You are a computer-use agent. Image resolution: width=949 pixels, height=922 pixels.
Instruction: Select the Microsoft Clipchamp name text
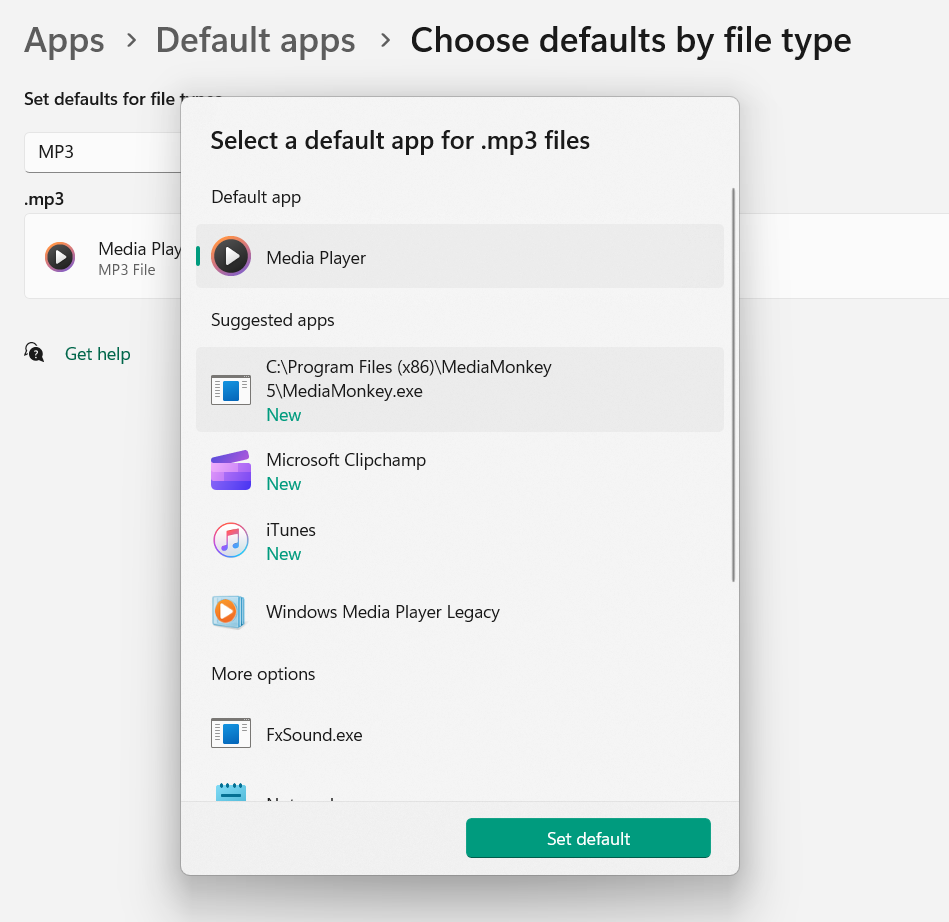(x=346, y=460)
